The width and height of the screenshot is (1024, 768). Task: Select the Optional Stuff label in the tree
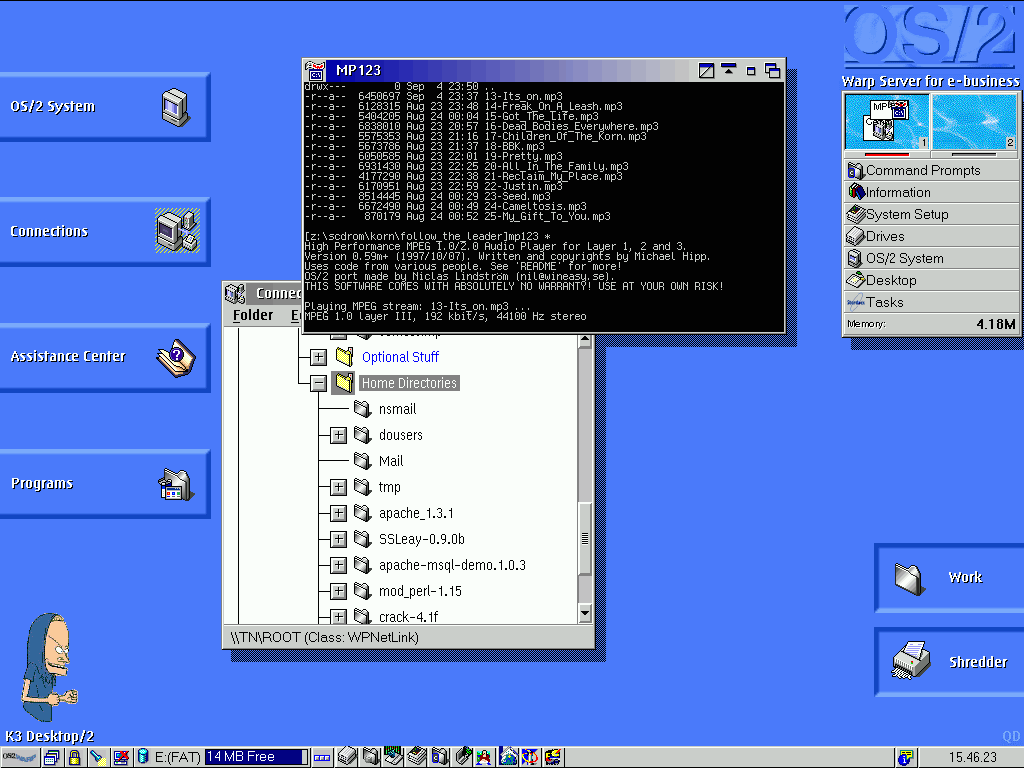(400, 357)
